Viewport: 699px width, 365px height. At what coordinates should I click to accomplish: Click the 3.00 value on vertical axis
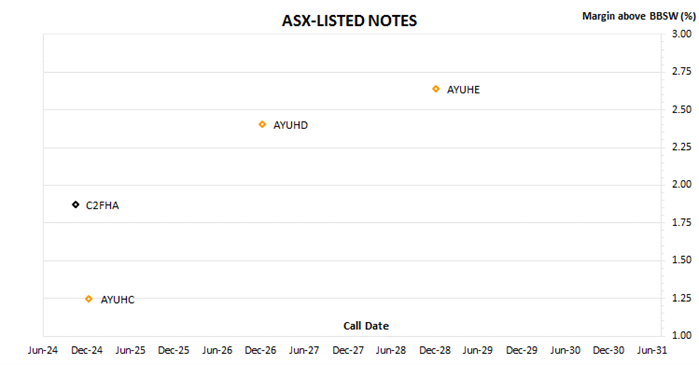(x=682, y=34)
